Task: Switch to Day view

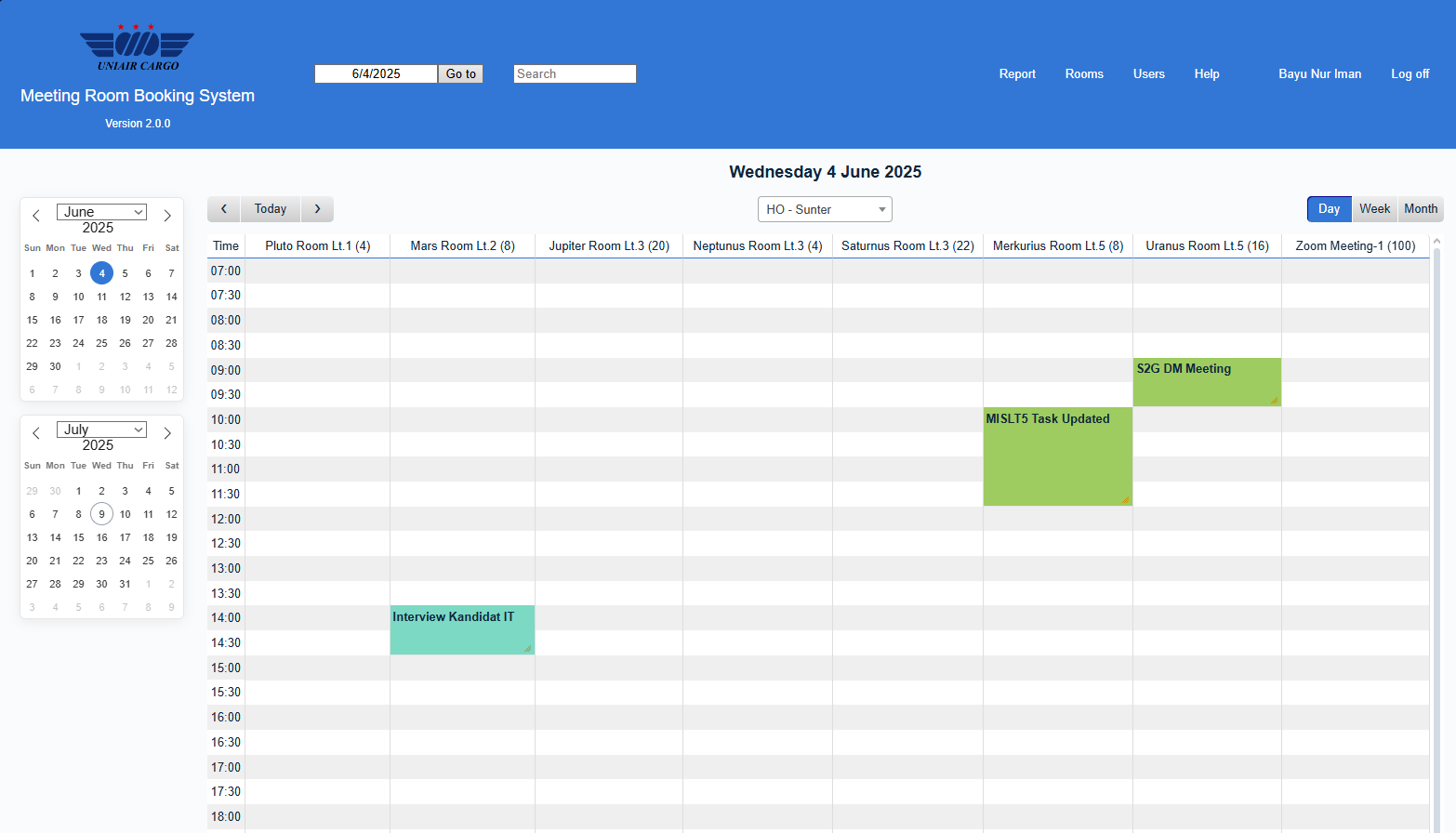Action: click(x=1329, y=209)
